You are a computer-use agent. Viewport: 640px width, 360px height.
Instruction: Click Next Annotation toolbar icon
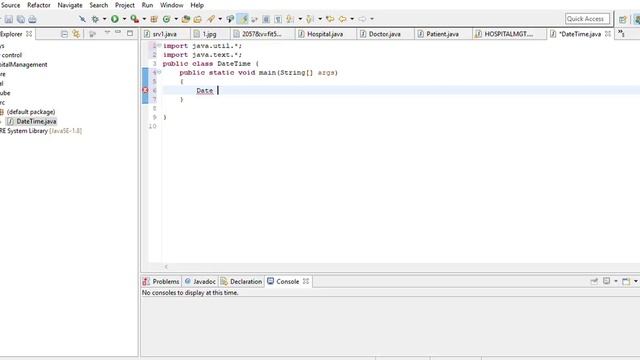290,19
